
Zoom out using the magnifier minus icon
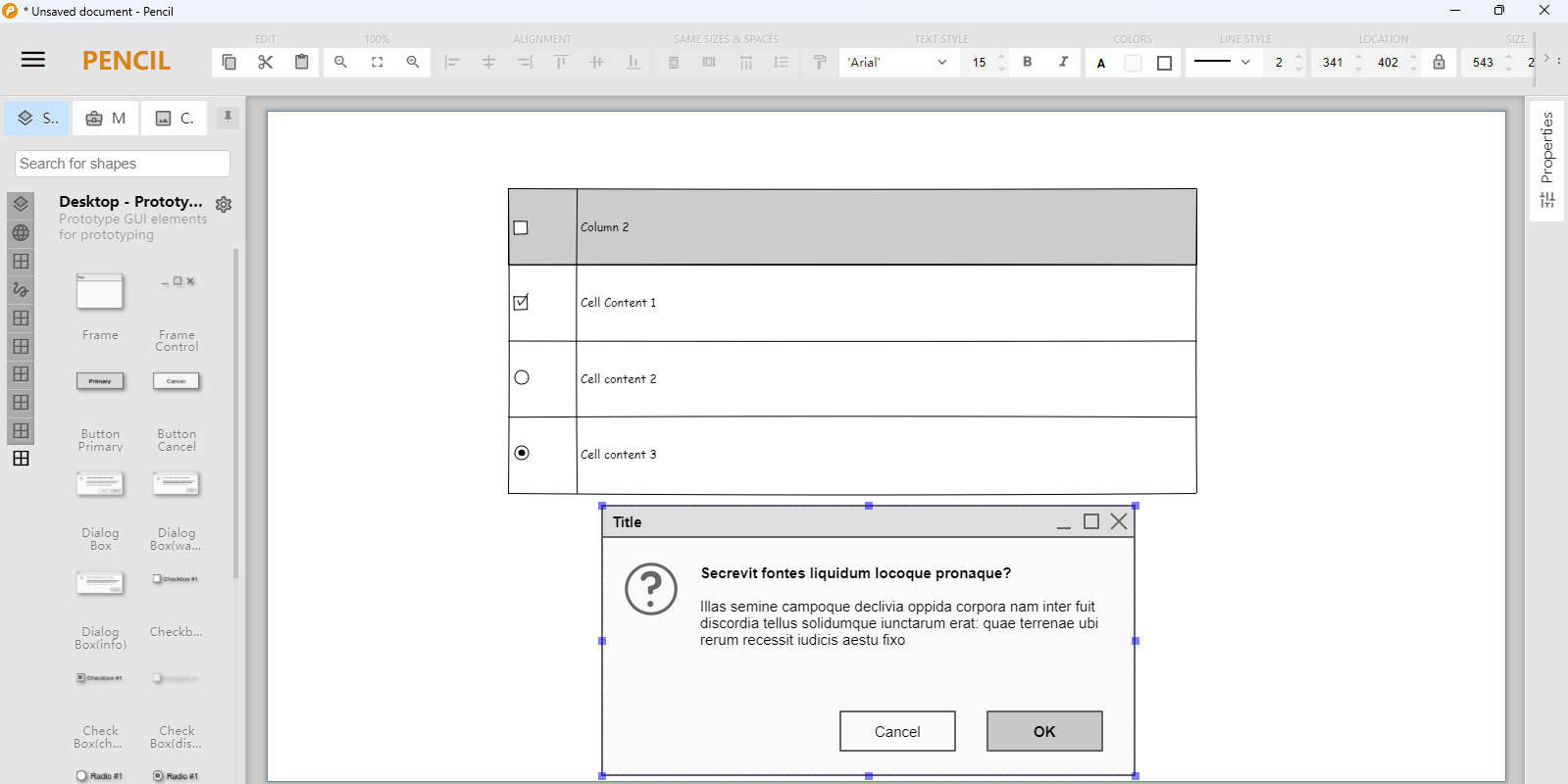[x=341, y=62]
